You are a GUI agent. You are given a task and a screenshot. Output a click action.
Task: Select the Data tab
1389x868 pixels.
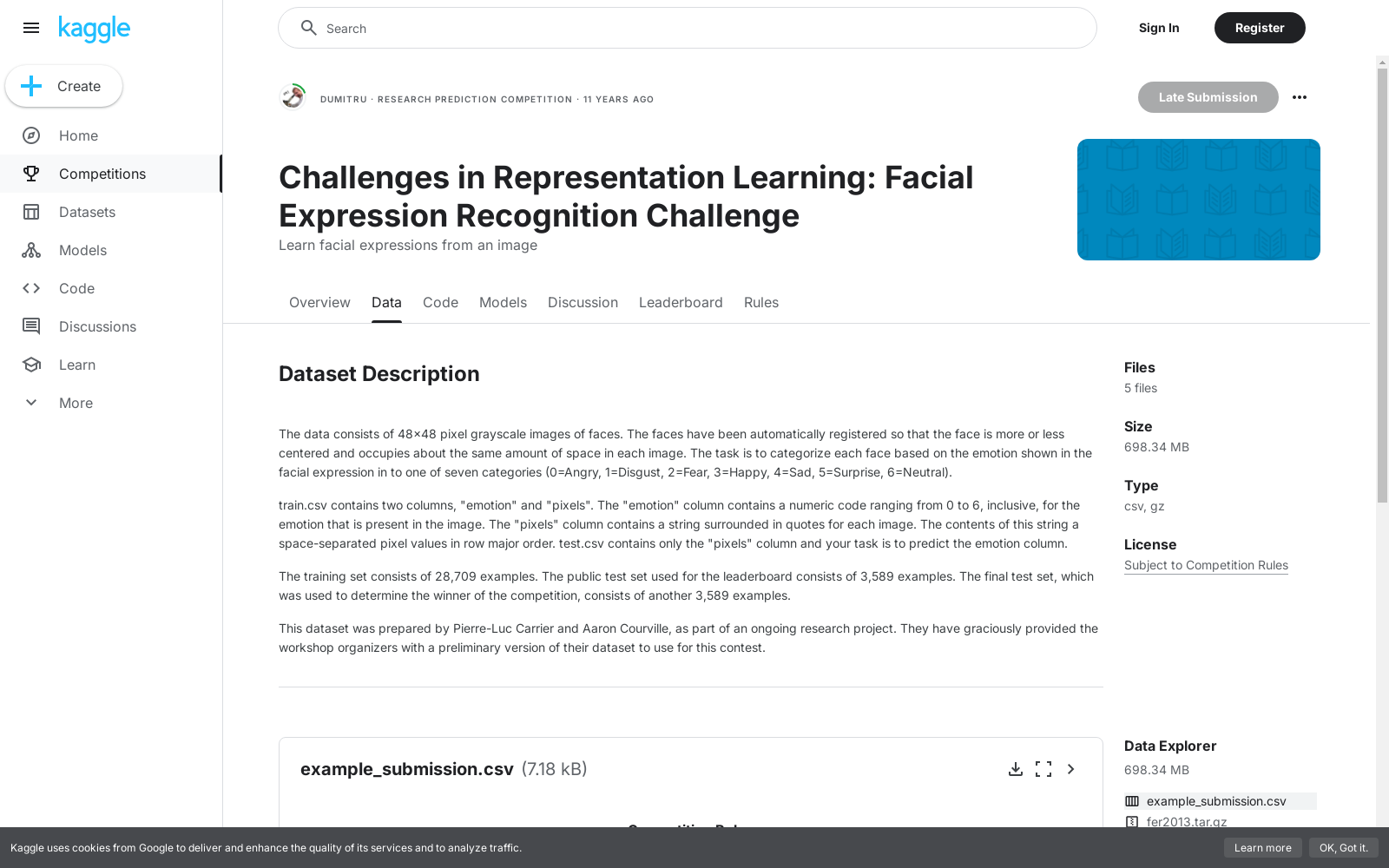(x=386, y=302)
